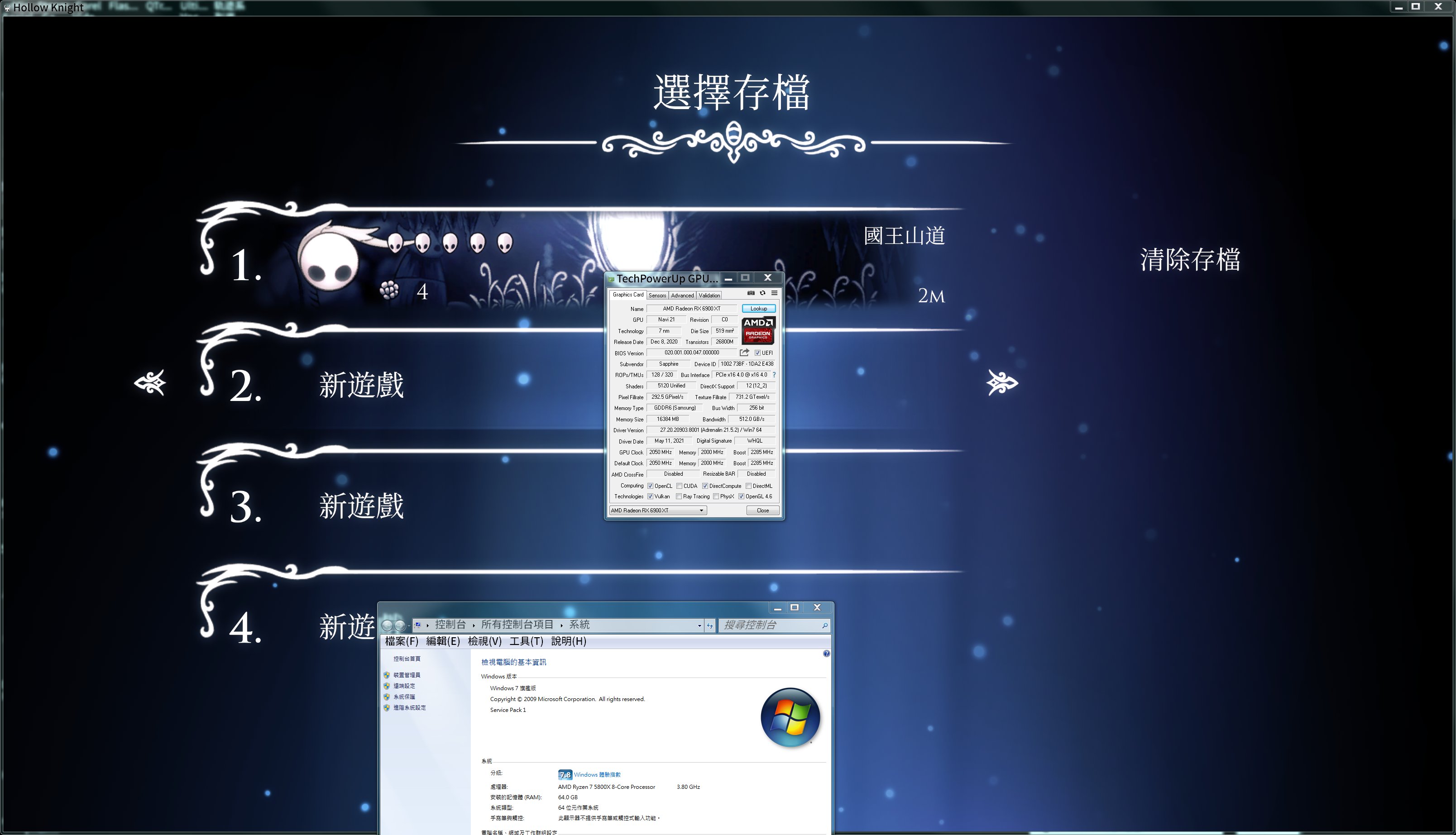The image size is (1456, 835).
Task: Click the blue help icon in System window
Action: click(x=826, y=654)
